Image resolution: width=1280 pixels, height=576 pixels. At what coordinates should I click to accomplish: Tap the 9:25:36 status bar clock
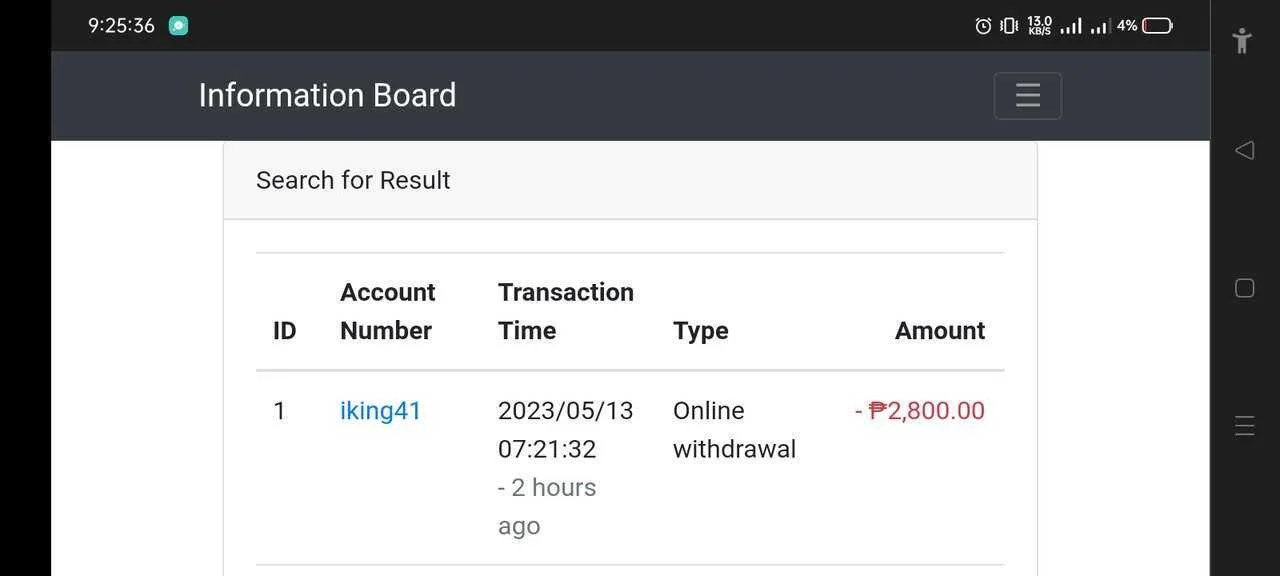(x=122, y=26)
